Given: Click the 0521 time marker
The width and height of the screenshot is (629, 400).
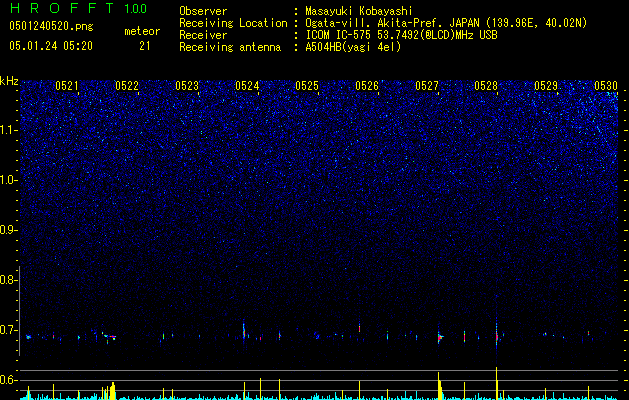Looking at the screenshot, I should [x=67, y=86].
